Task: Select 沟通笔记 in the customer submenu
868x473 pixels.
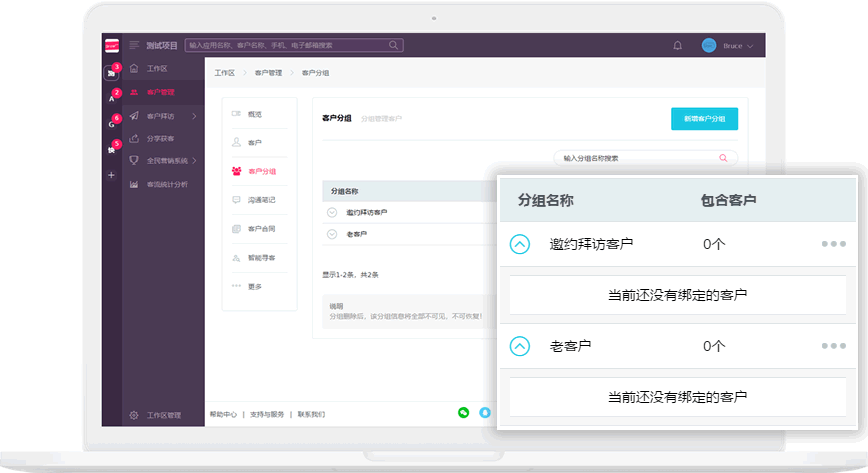Action: (x=261, y=200)
